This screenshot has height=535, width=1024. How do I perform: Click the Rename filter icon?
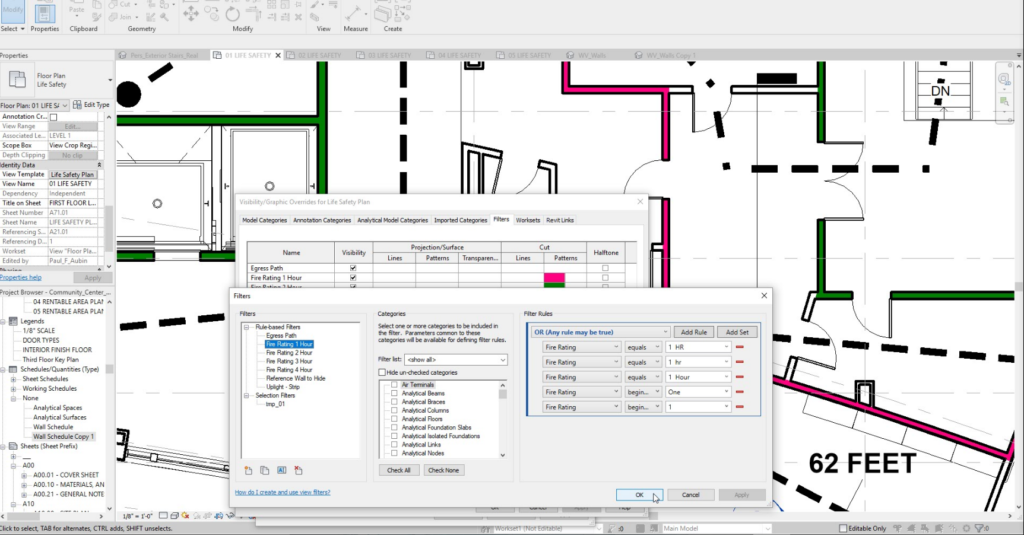281,470
